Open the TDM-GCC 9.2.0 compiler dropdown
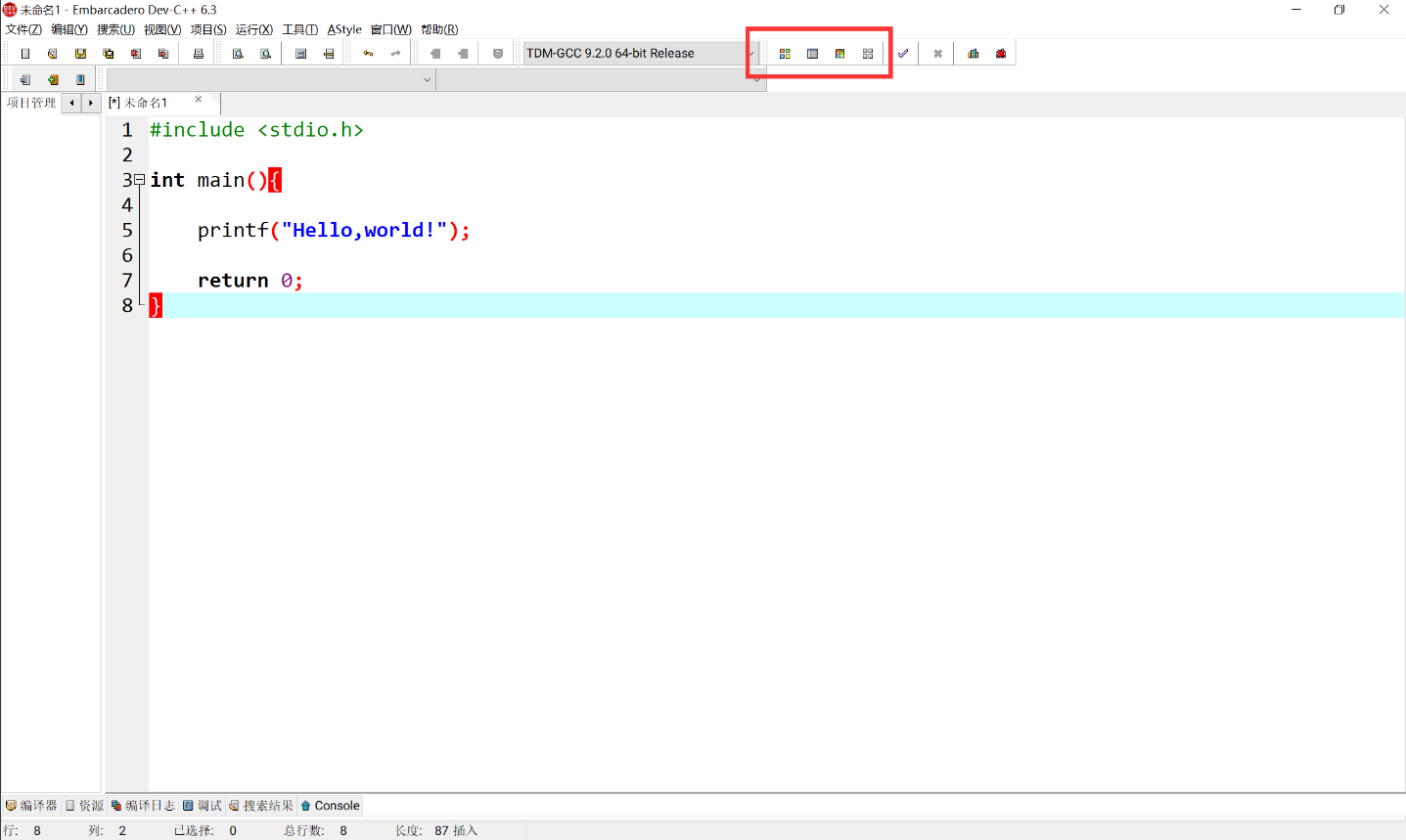This screenshot has width=1406, height=840. 750,54
